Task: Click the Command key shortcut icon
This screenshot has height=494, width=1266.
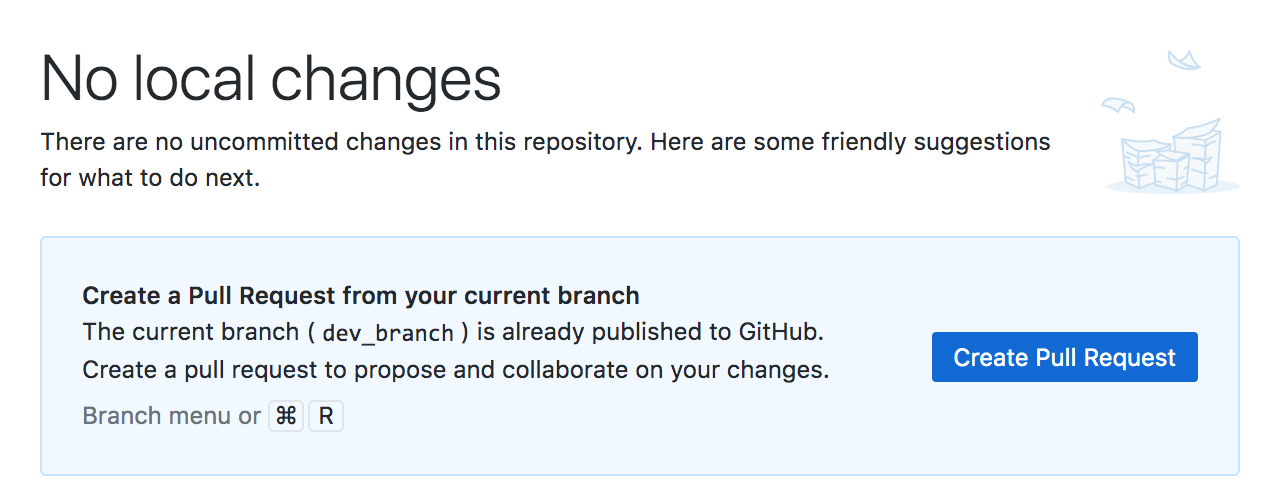Action: pos(286,416)
